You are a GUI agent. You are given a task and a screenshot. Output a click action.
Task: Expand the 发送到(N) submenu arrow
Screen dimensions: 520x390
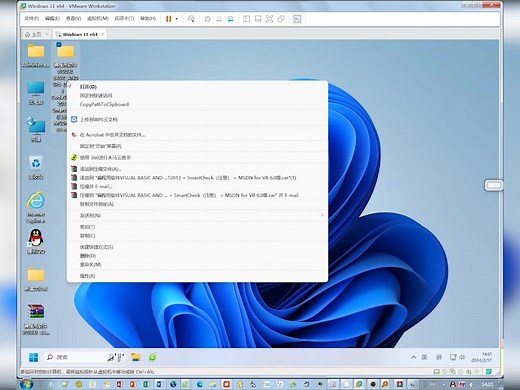coord(322,215)
